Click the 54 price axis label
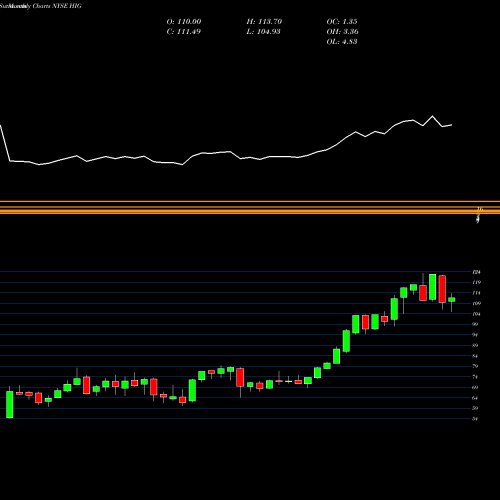The height and width of the screenshot is (500, 500). pos(475,419)
